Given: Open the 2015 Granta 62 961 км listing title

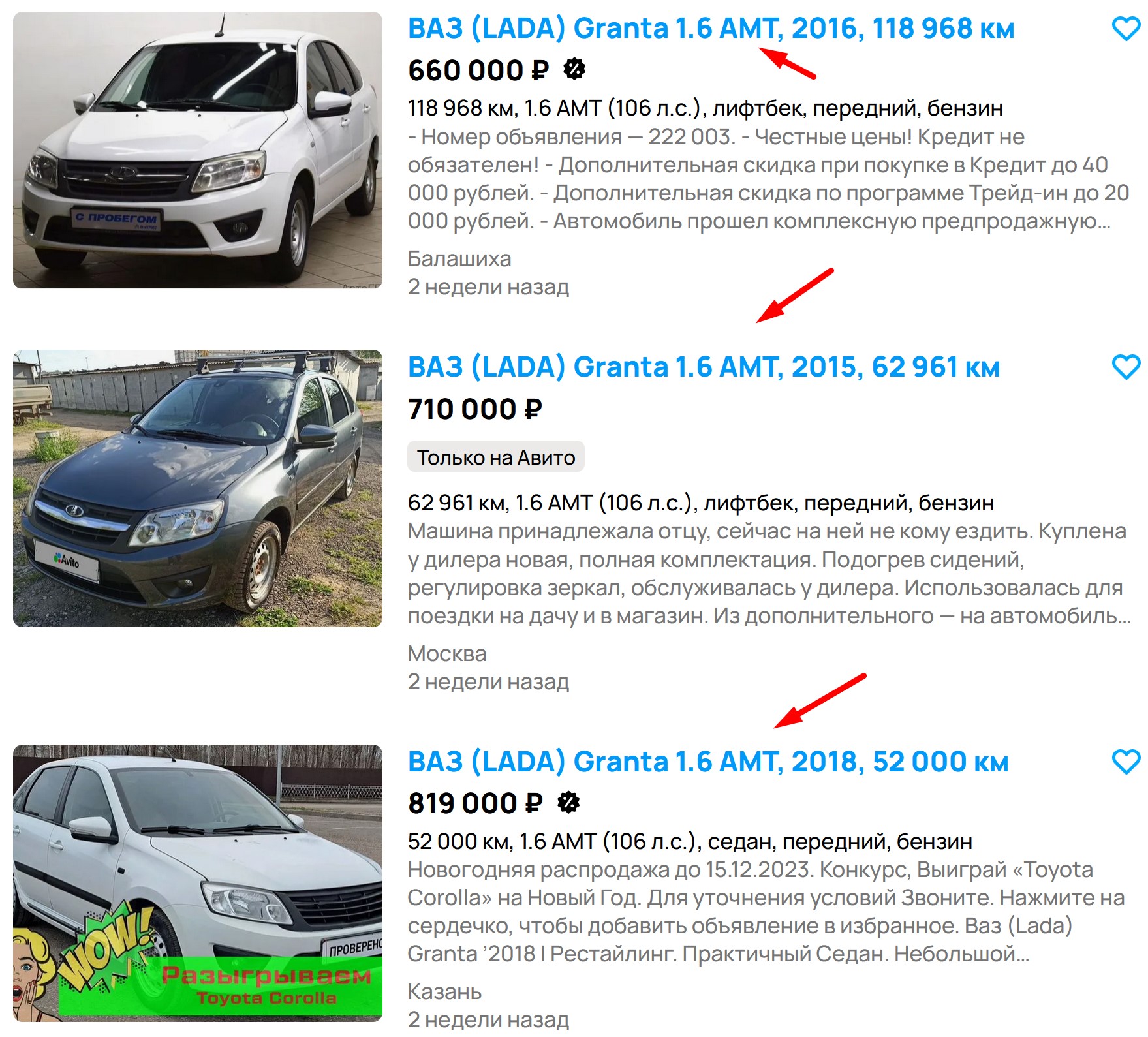Looking at the screenshot, I should [x=704, y=367].
